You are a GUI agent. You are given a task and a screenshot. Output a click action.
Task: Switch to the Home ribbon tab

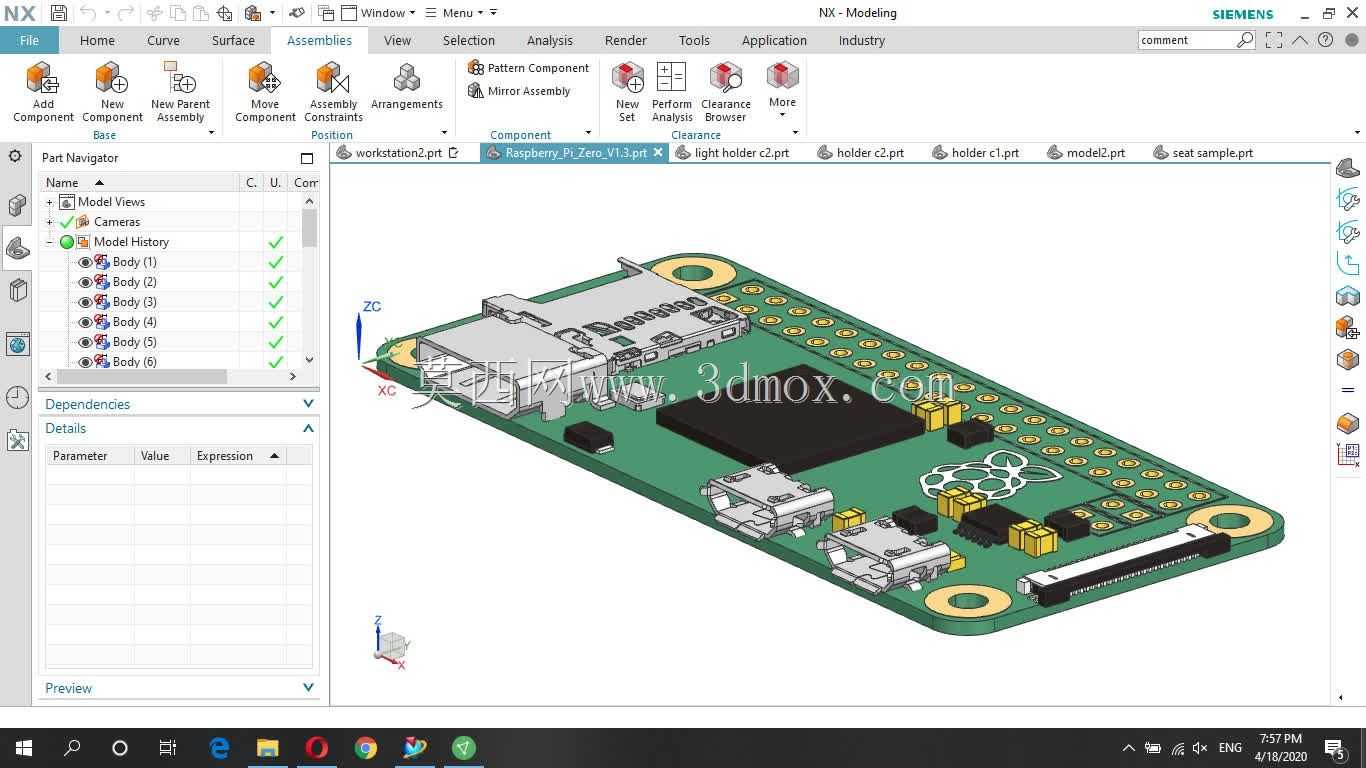(x=97, y=40)
